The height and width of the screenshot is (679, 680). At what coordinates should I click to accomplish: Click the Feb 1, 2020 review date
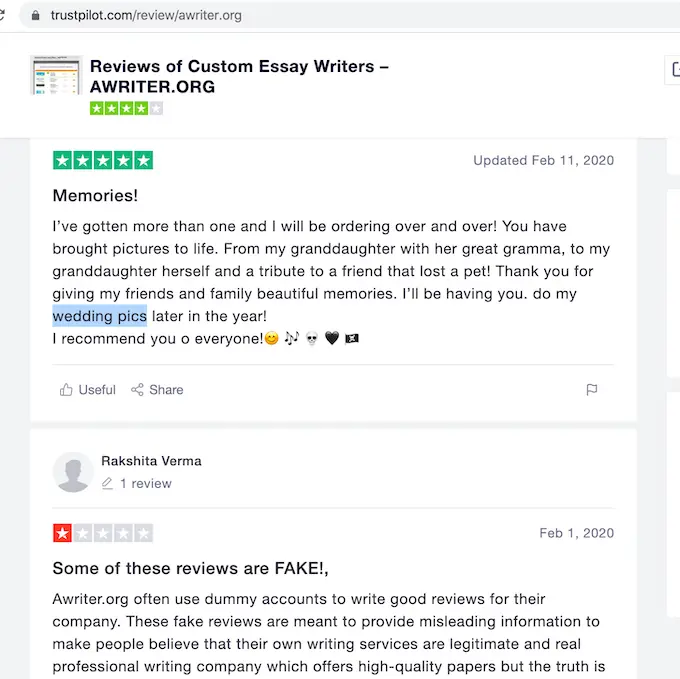[576, 533]
